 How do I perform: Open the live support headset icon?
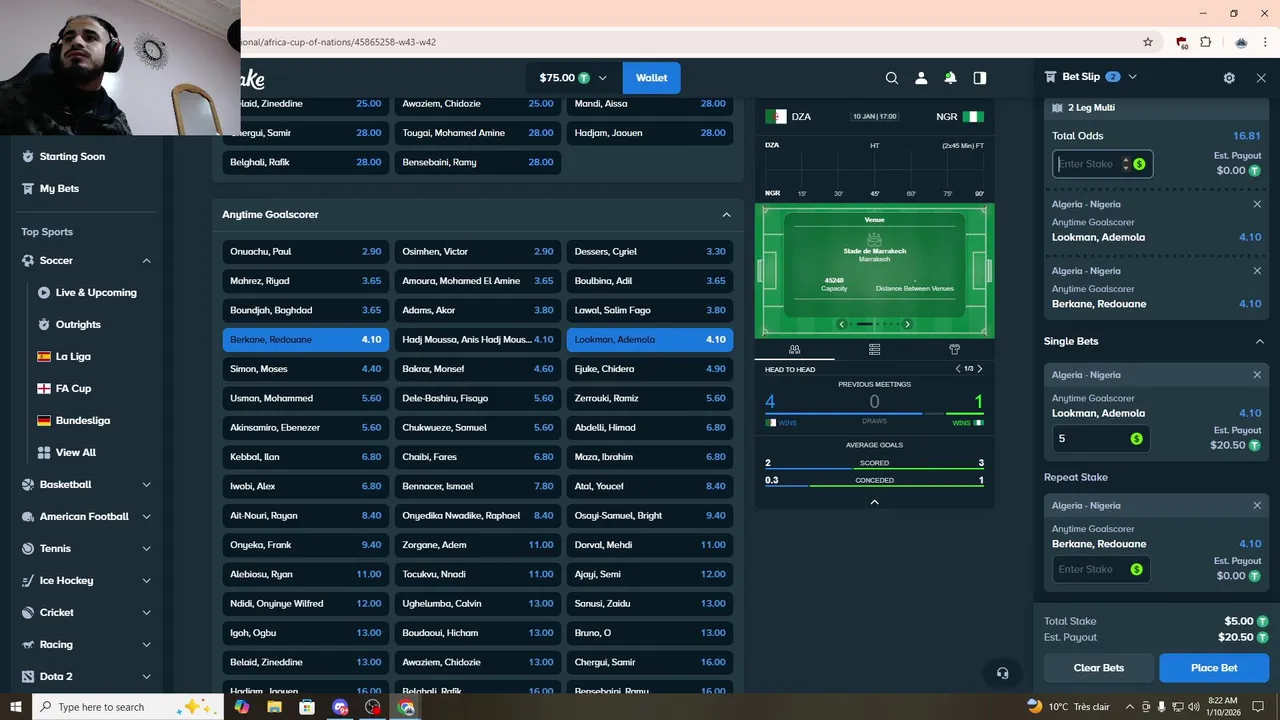coord(1003,673)
